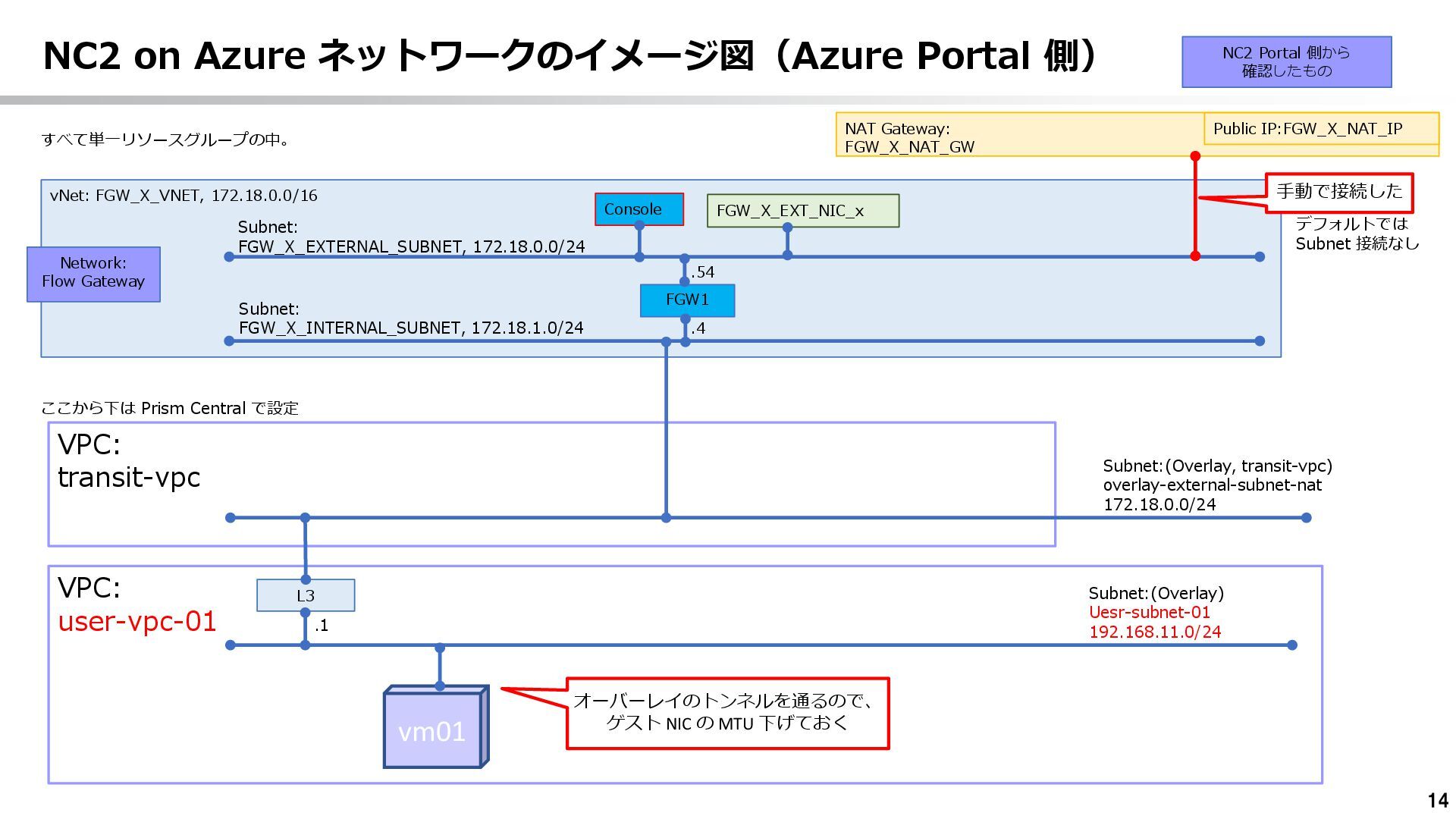Image resolution: width=1456 pixels, height=819 pixels.
Task: Click the Public IP:FGW_X_NAT_IP box
Action: coord(1321,128)
